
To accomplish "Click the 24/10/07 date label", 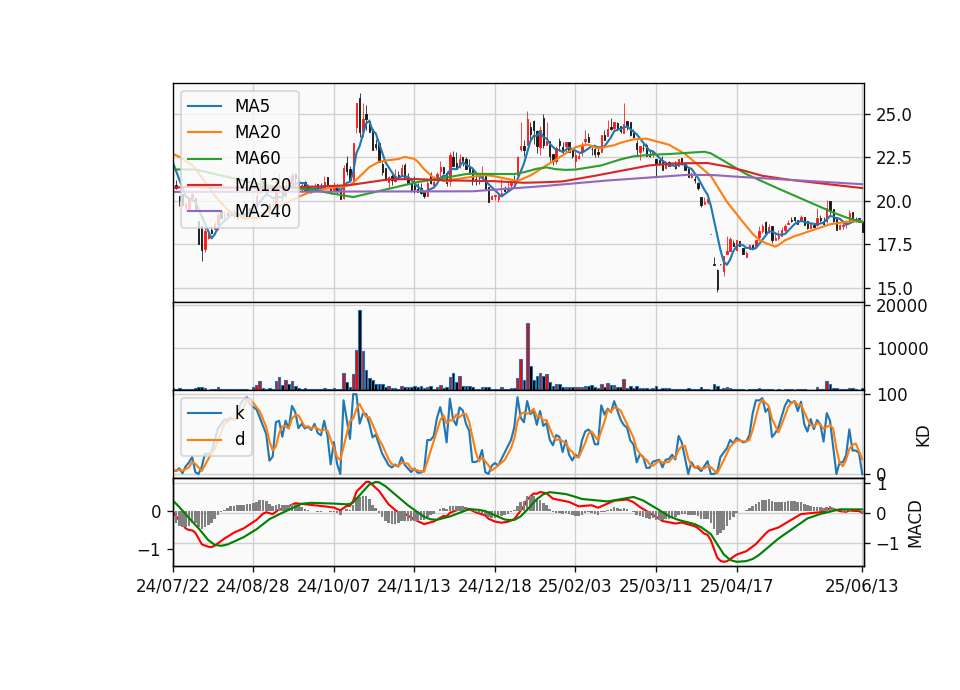I will [x=334, y=587].
